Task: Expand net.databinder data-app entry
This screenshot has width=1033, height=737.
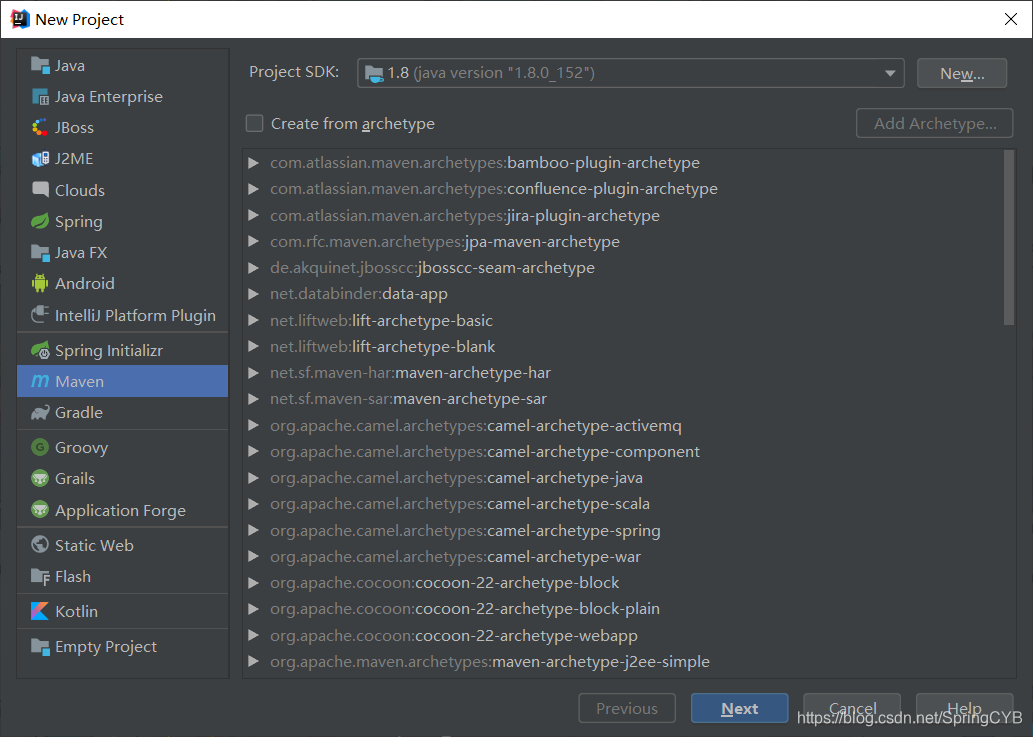Action: coord(253,294)
